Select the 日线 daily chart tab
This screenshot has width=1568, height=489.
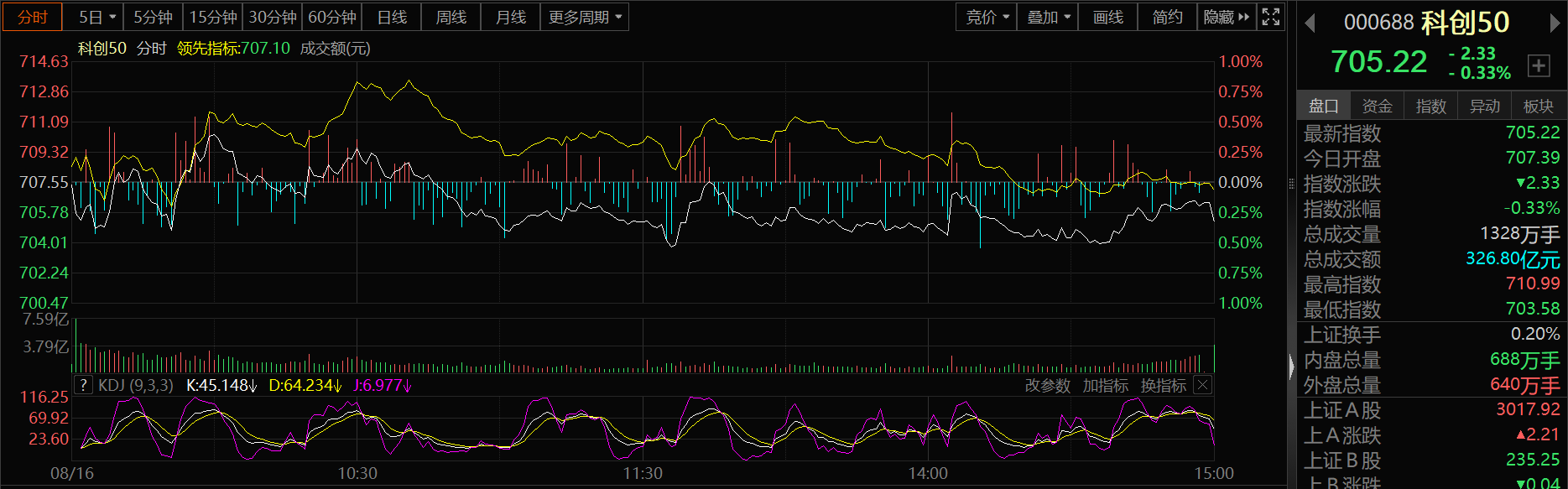pyautogui.click(x=392, y=17)
